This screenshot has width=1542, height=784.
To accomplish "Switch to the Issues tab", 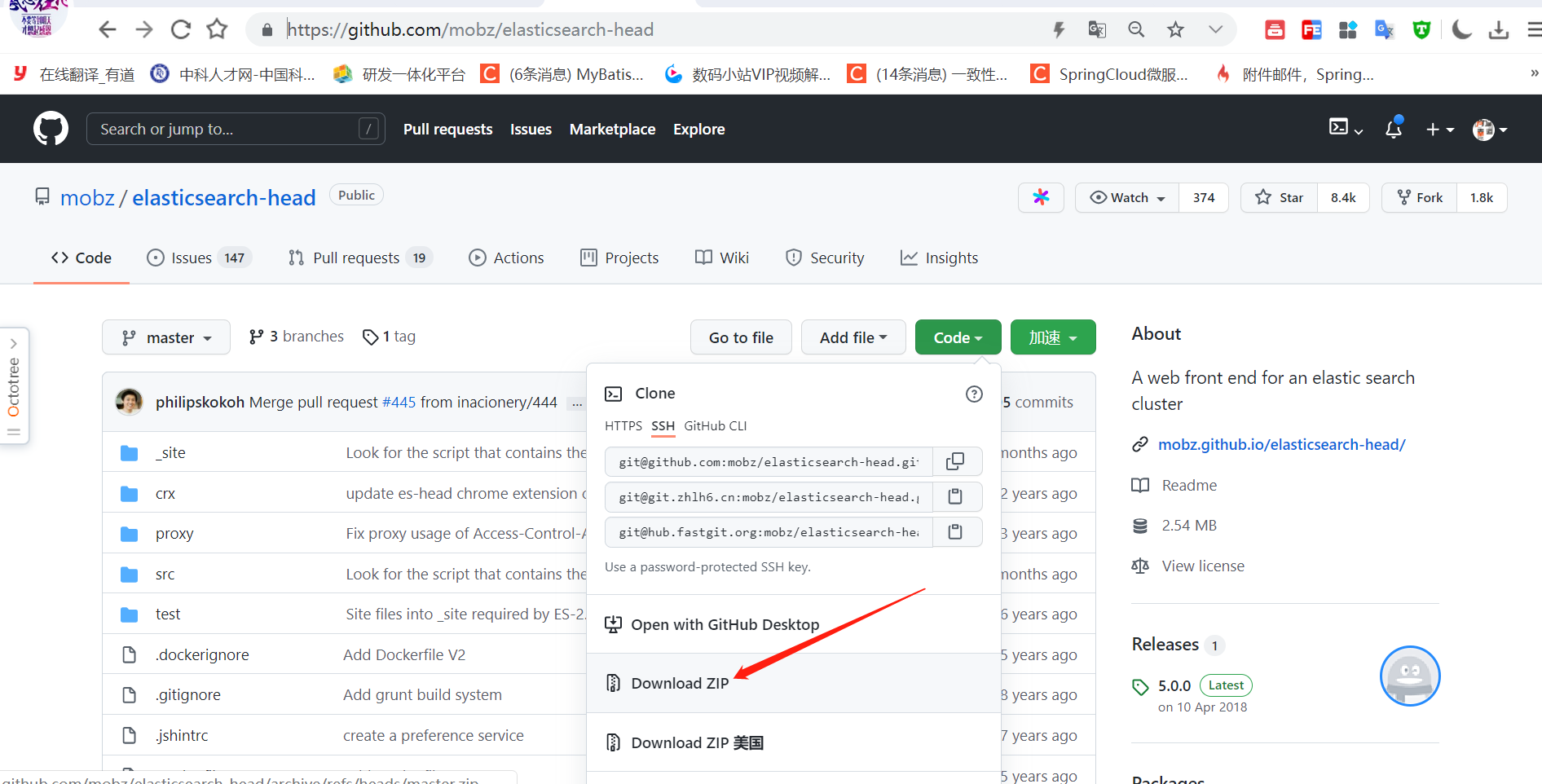I will click(x=200, y=258).
